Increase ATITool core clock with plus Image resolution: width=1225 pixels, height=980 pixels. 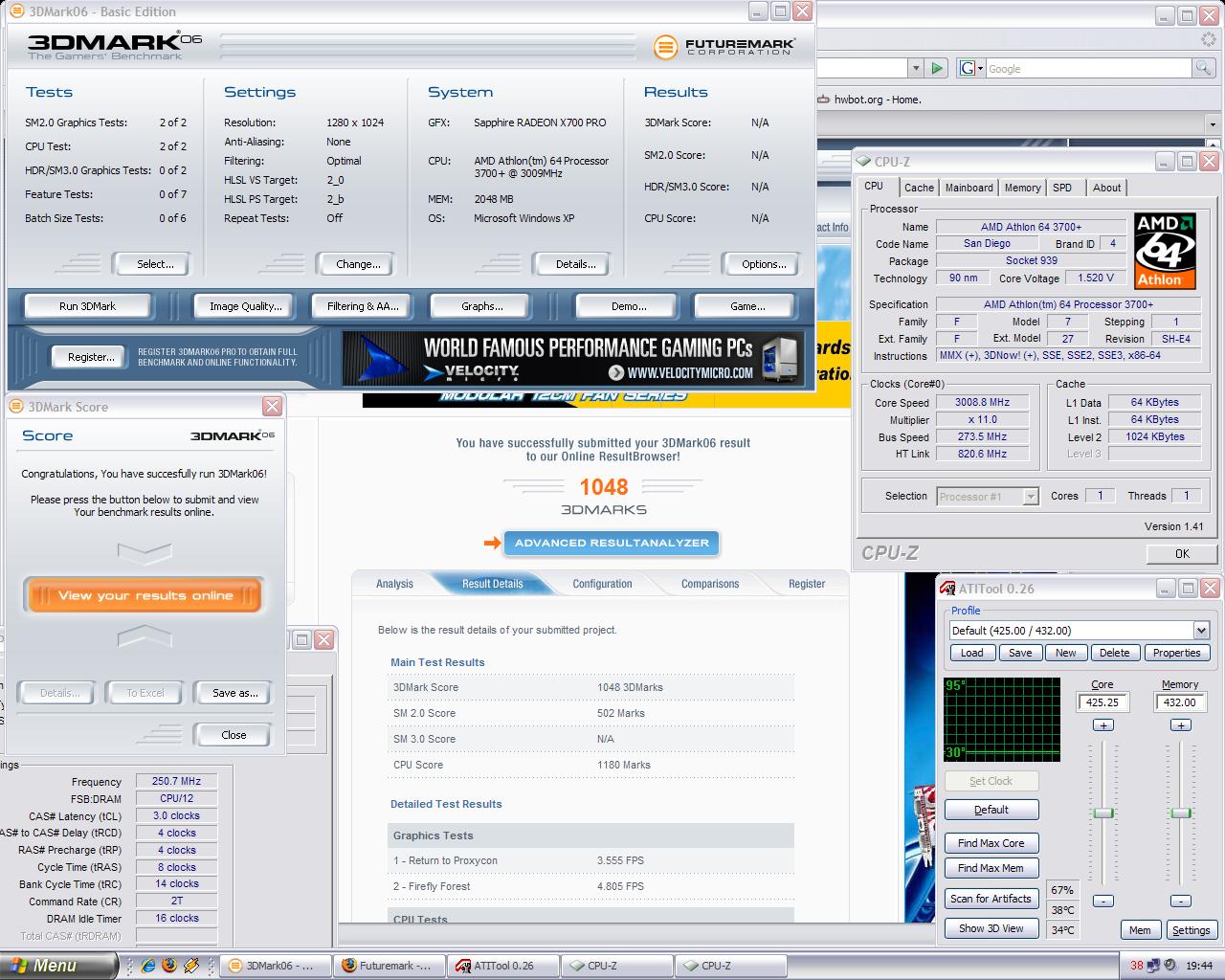1103,725
